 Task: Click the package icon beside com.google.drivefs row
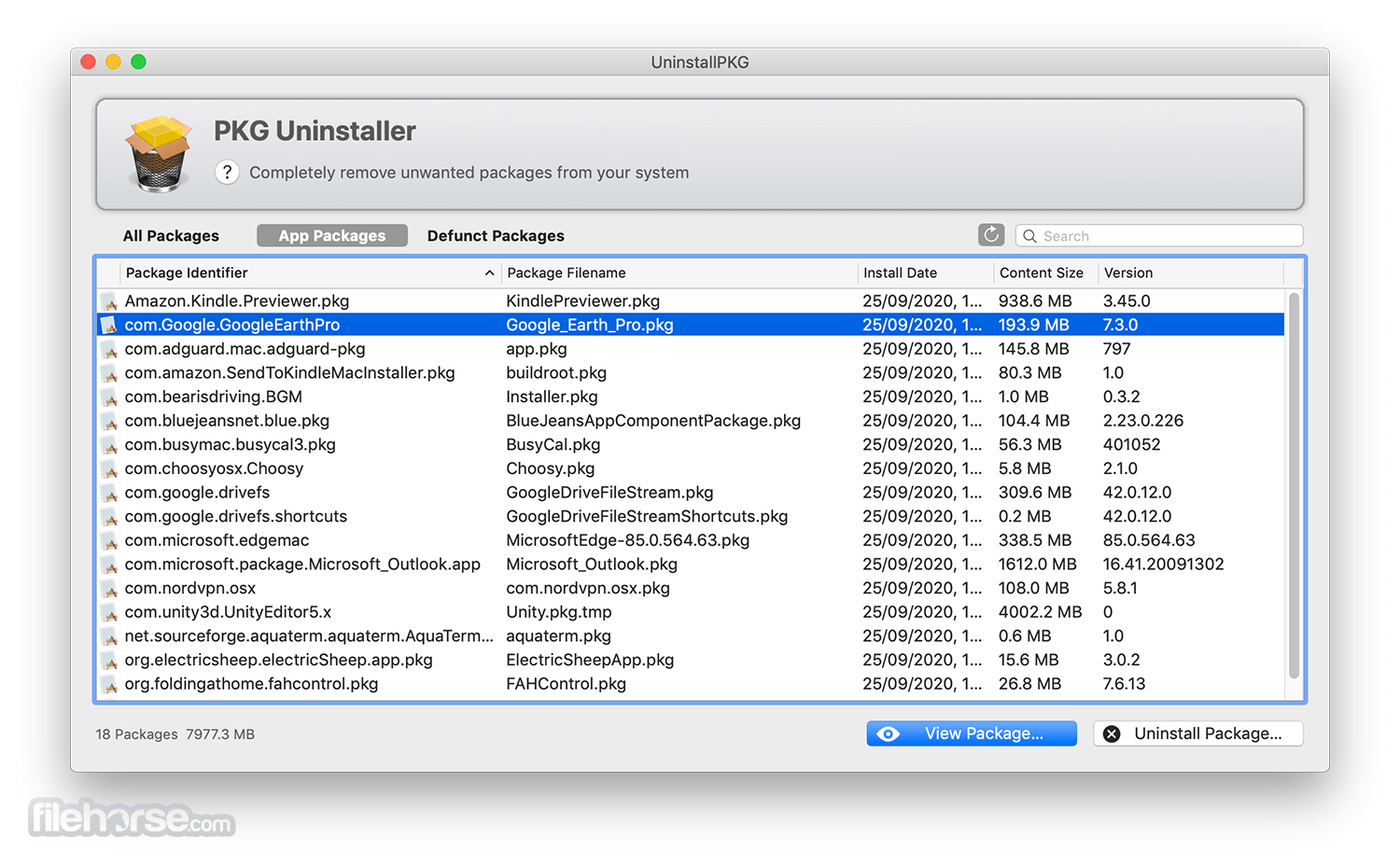click(x=109, y=493)
